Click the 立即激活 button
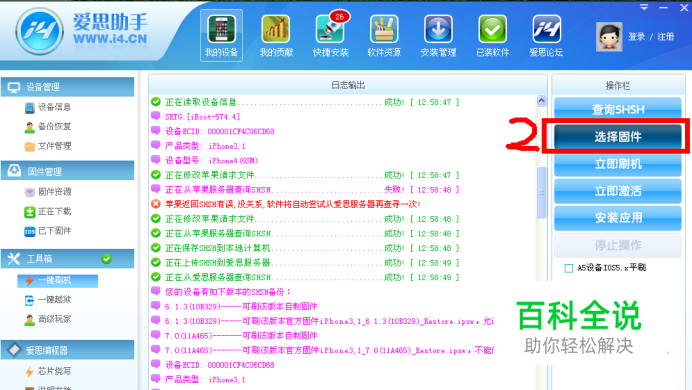The image size is (692, 390). point(618,191)
